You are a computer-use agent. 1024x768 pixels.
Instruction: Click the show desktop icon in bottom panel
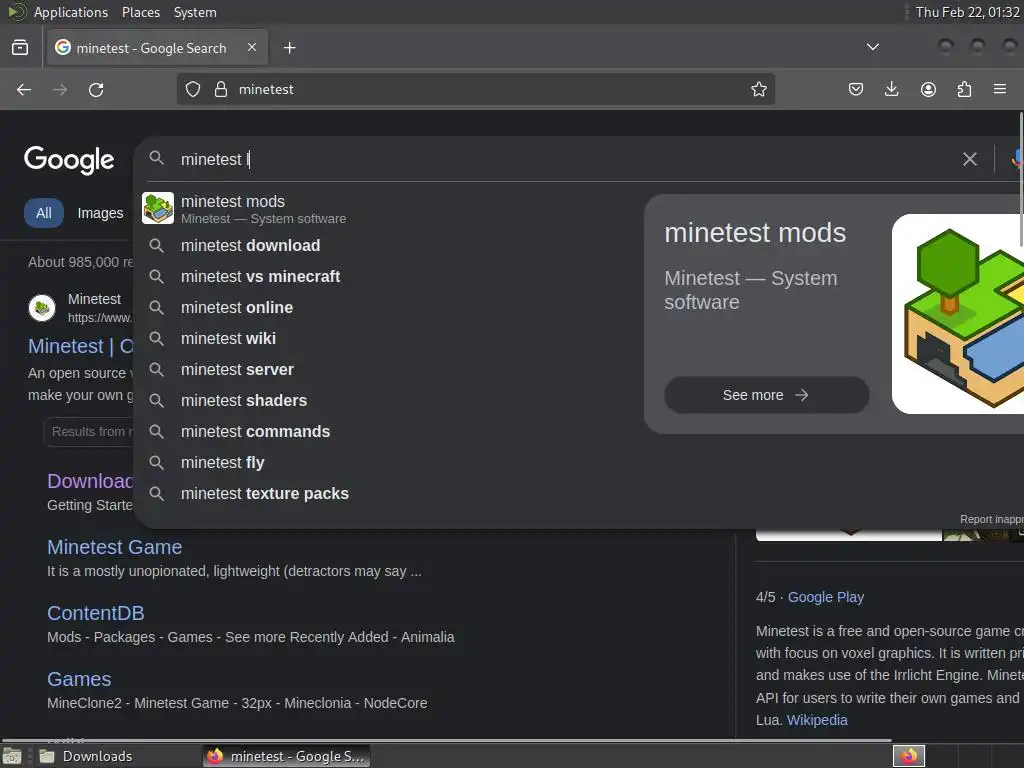tap(12, 756)
